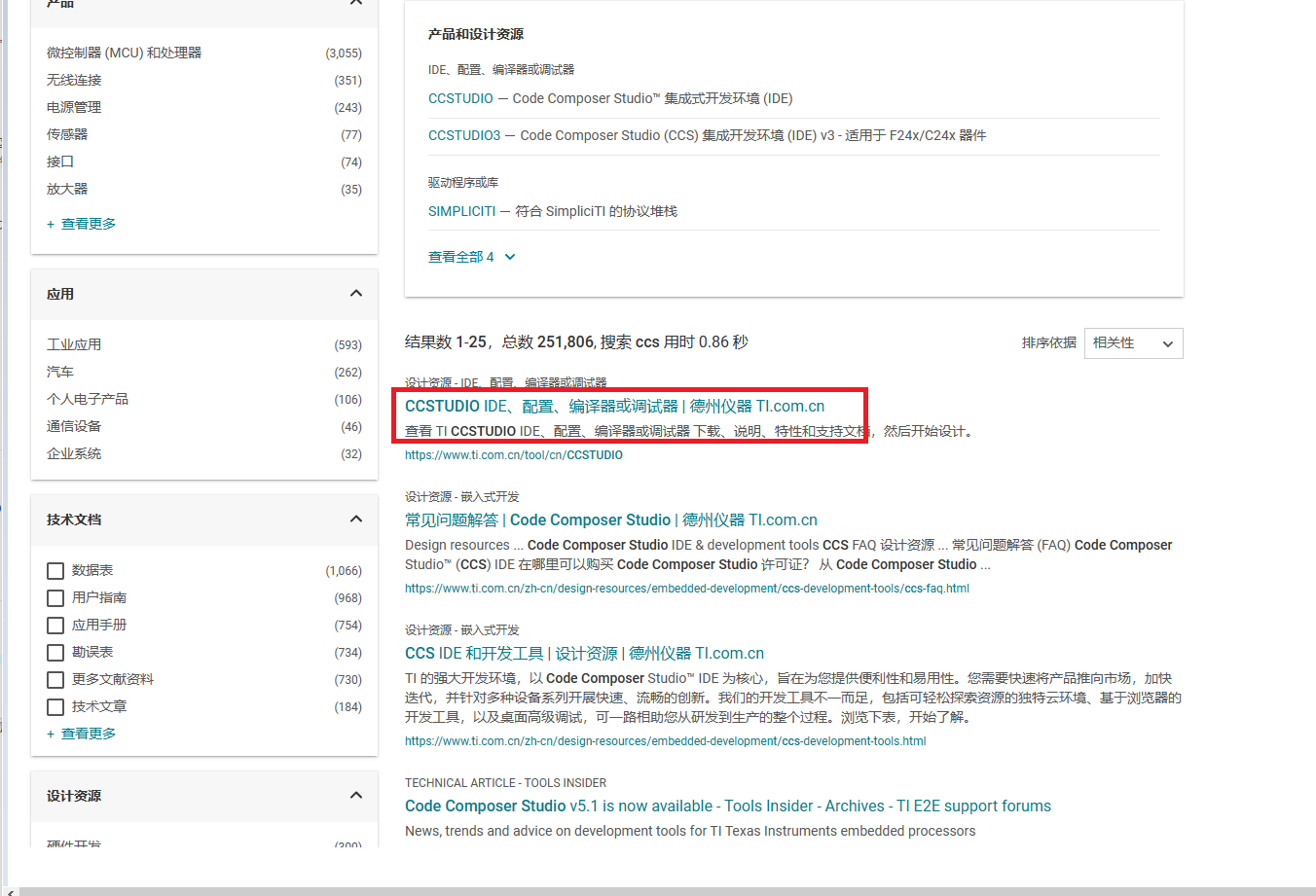1316x896 pixels.
Task: Filter by 汽车 application
Action: [60, 372]
